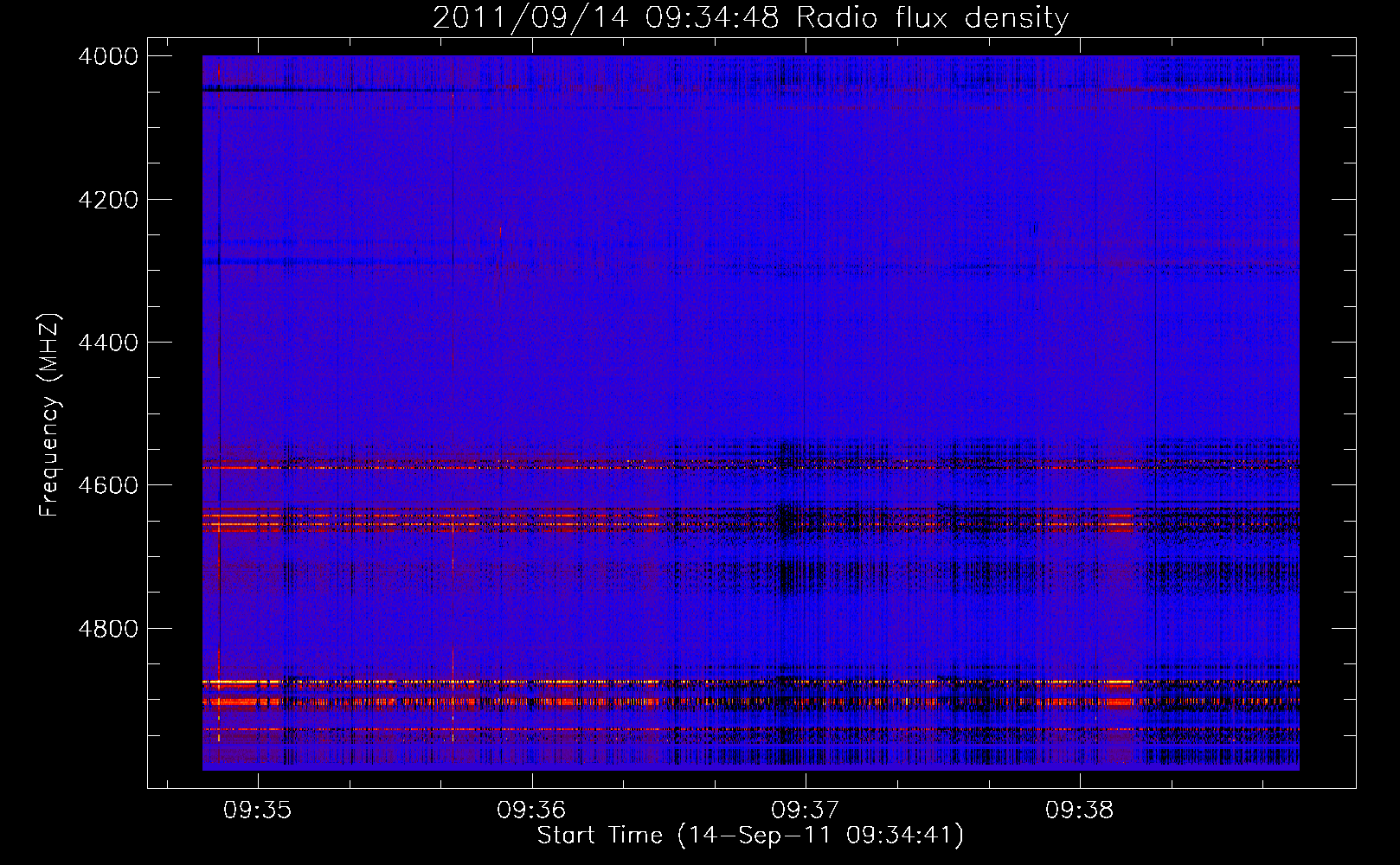Click the 'Start Time (14-Sep-11 09:34:41)' label
The width and height of the screenshot is (1400, 865).
coord(750,836)
